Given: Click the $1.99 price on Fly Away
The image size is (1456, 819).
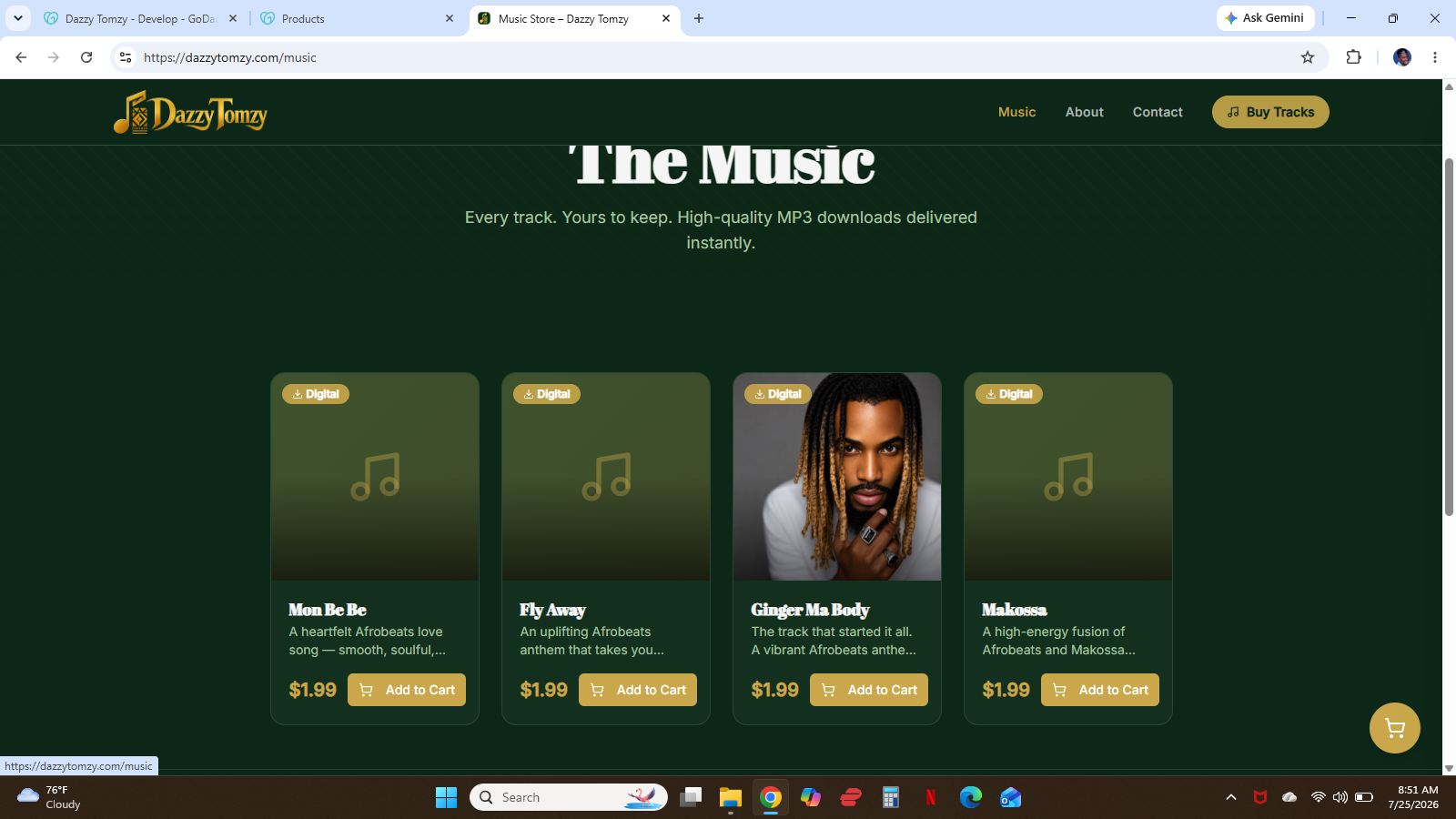Looking at the screenshot, I should tap(543, 690).
